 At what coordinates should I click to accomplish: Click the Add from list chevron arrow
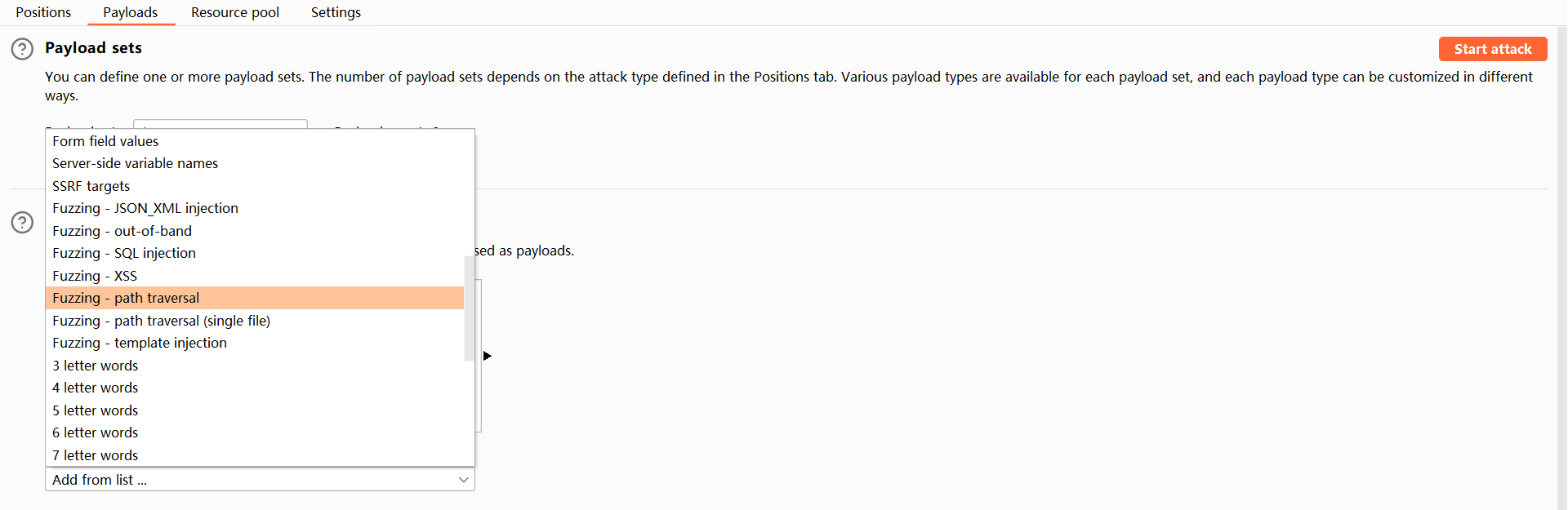[463, 480]
